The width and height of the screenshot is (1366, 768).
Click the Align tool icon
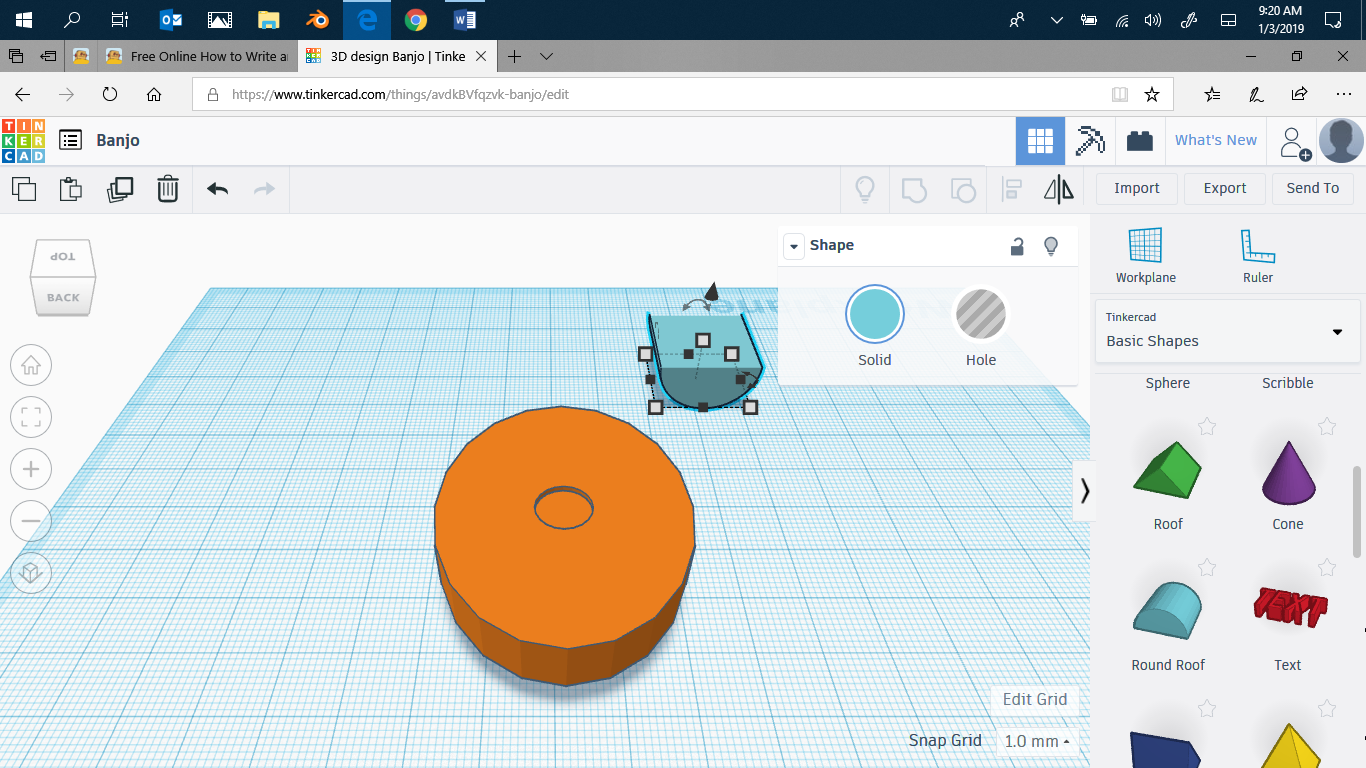1012,188
